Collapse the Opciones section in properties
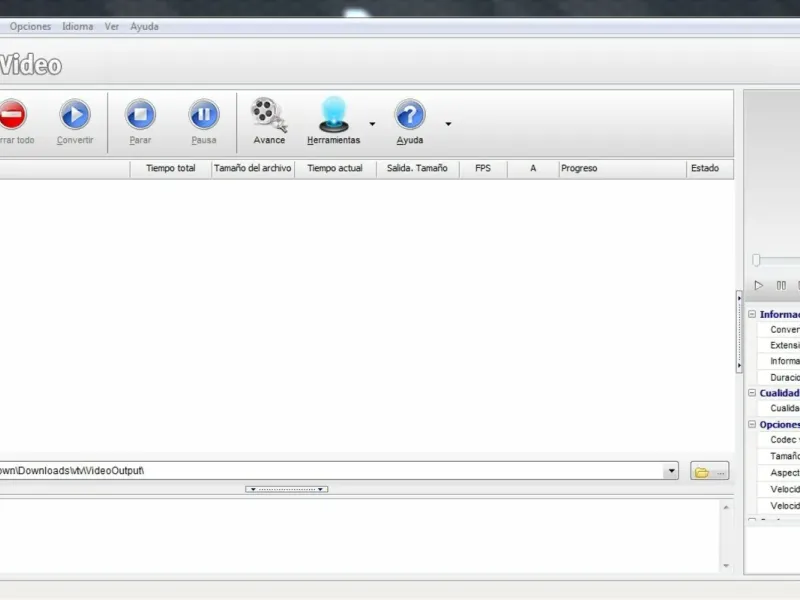This screenshot has height=600, width=800. [x=752, y=424]
